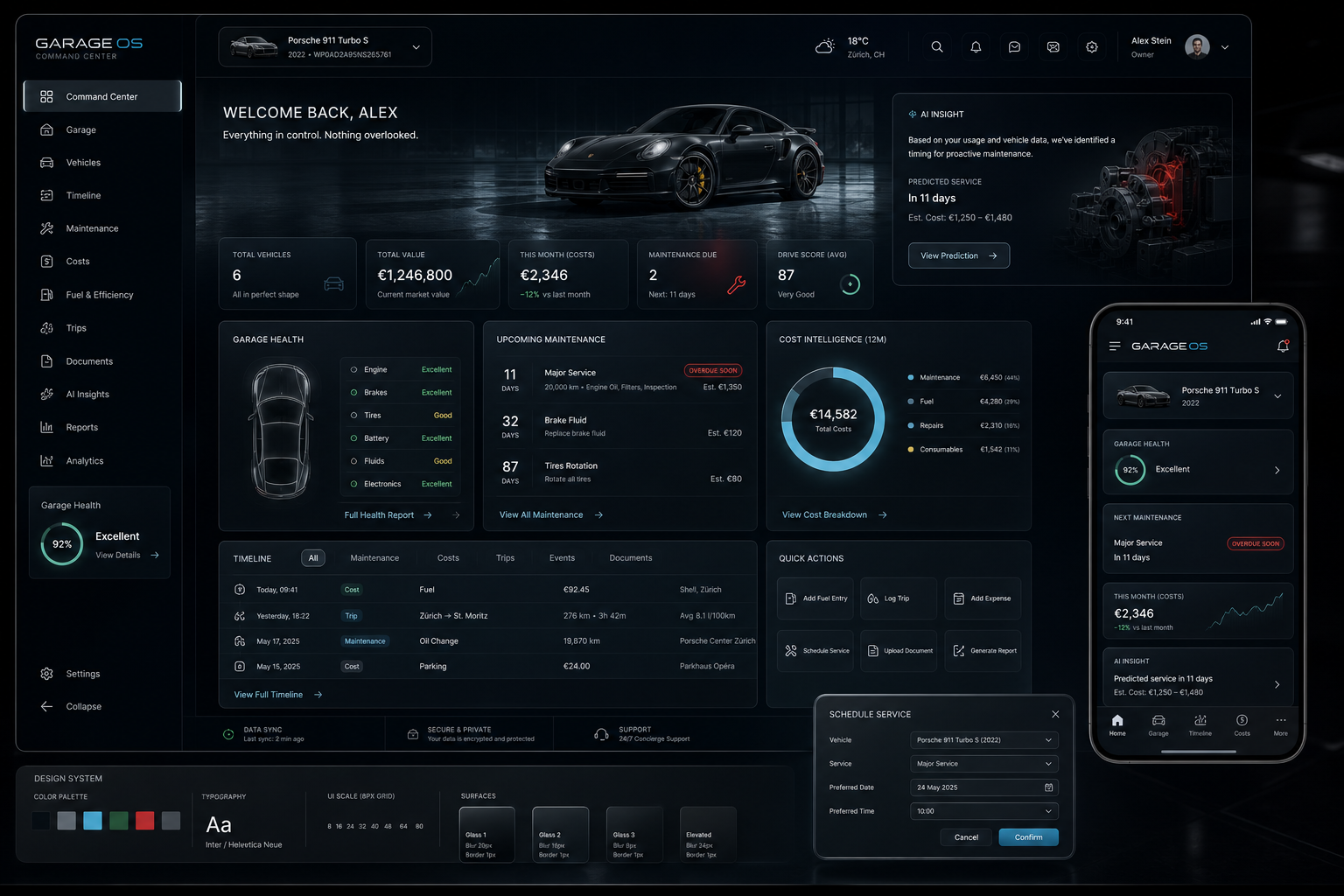Open the View All Maintenance link

click(551, 515)
